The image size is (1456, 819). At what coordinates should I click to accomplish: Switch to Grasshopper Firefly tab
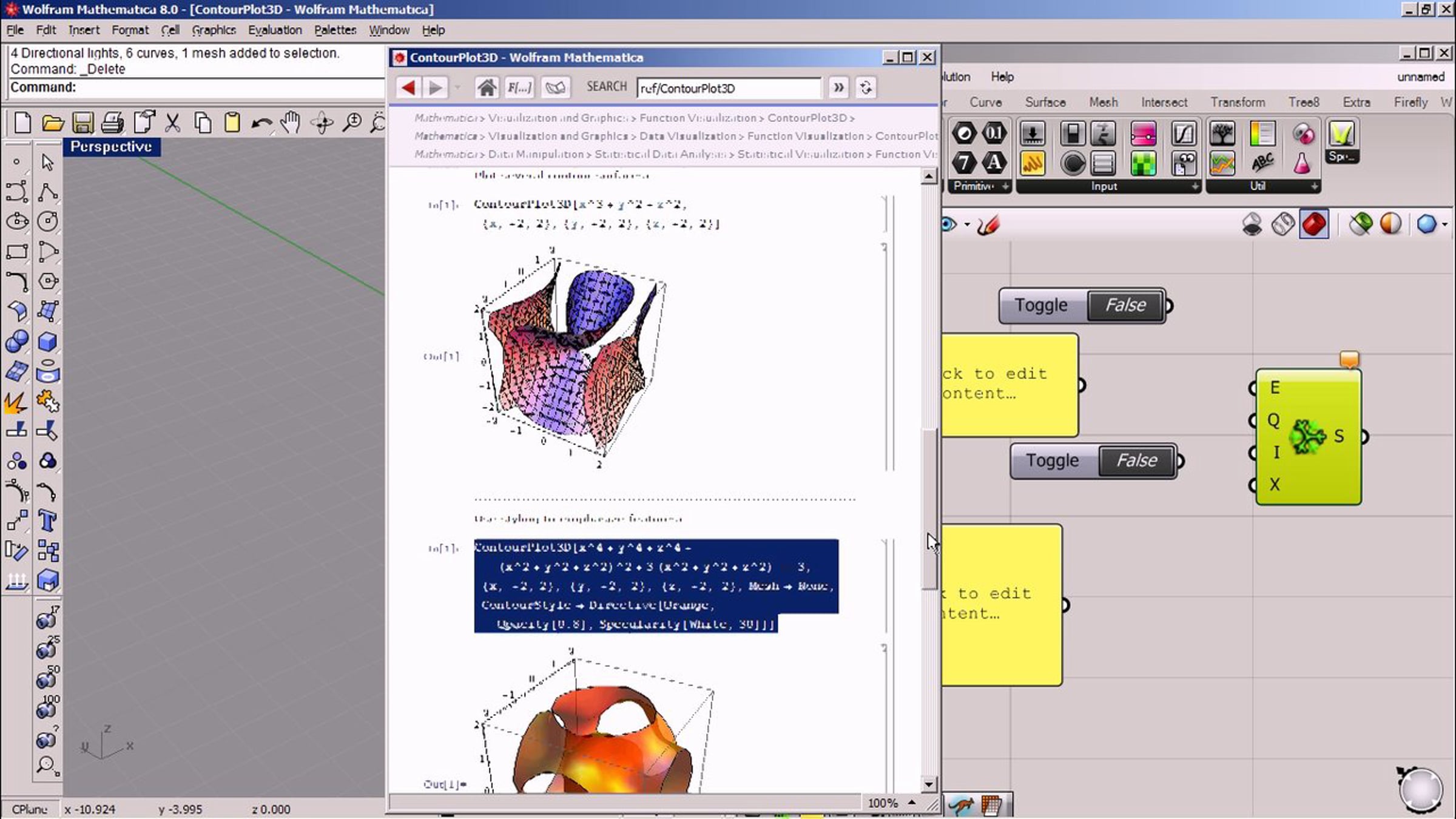pos(1410,103)
